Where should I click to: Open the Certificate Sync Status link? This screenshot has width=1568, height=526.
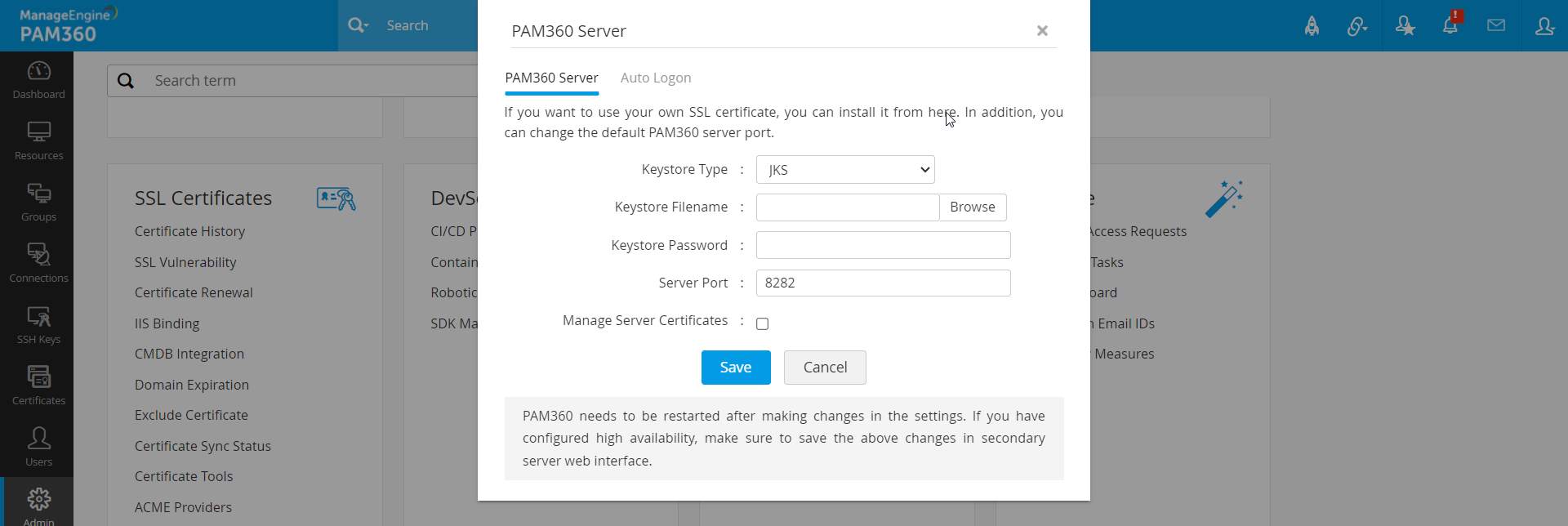coord(203,446)
